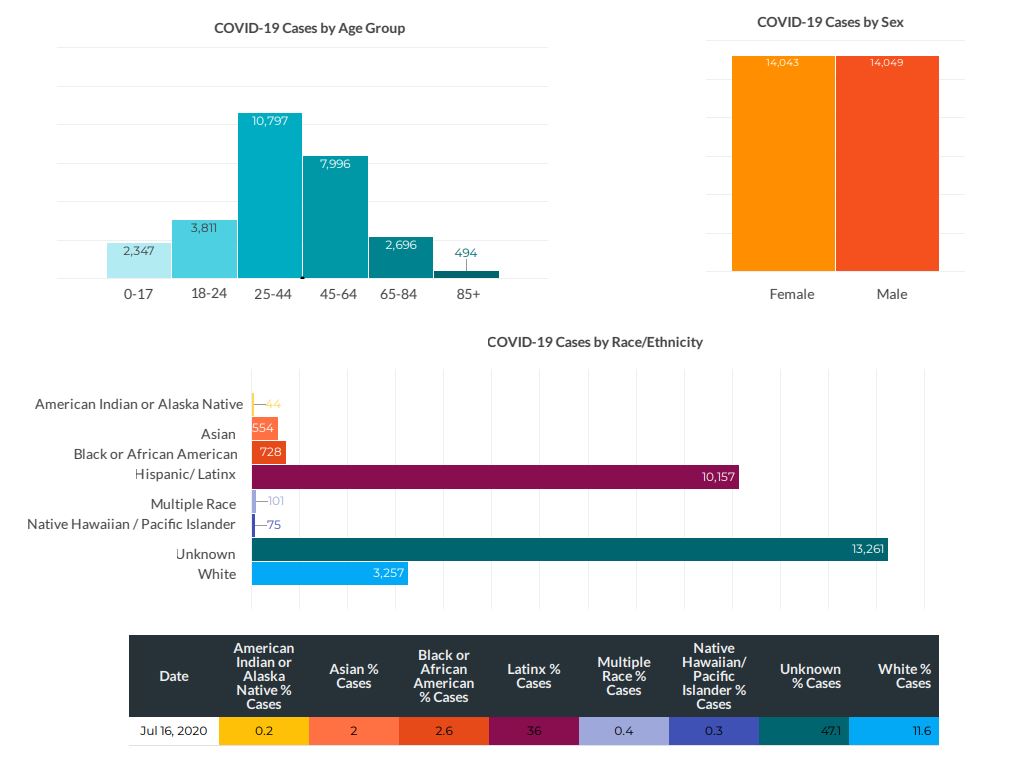
Task: Select the 0-17 age group bar
Action: pos(139,260)
